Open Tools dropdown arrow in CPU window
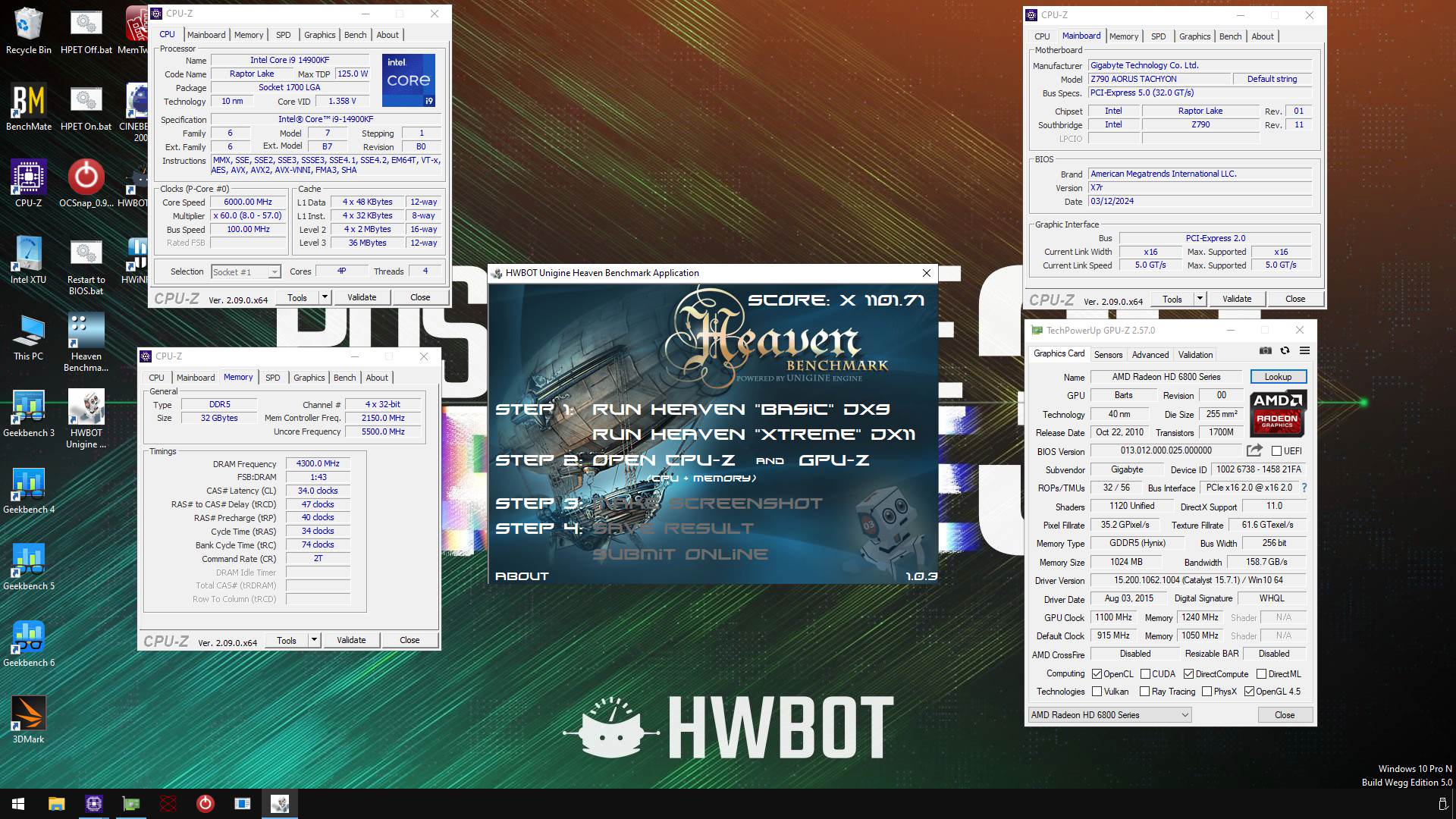Image resolution: width=1456 pixels, height=819 pixels. coord(325,297)
